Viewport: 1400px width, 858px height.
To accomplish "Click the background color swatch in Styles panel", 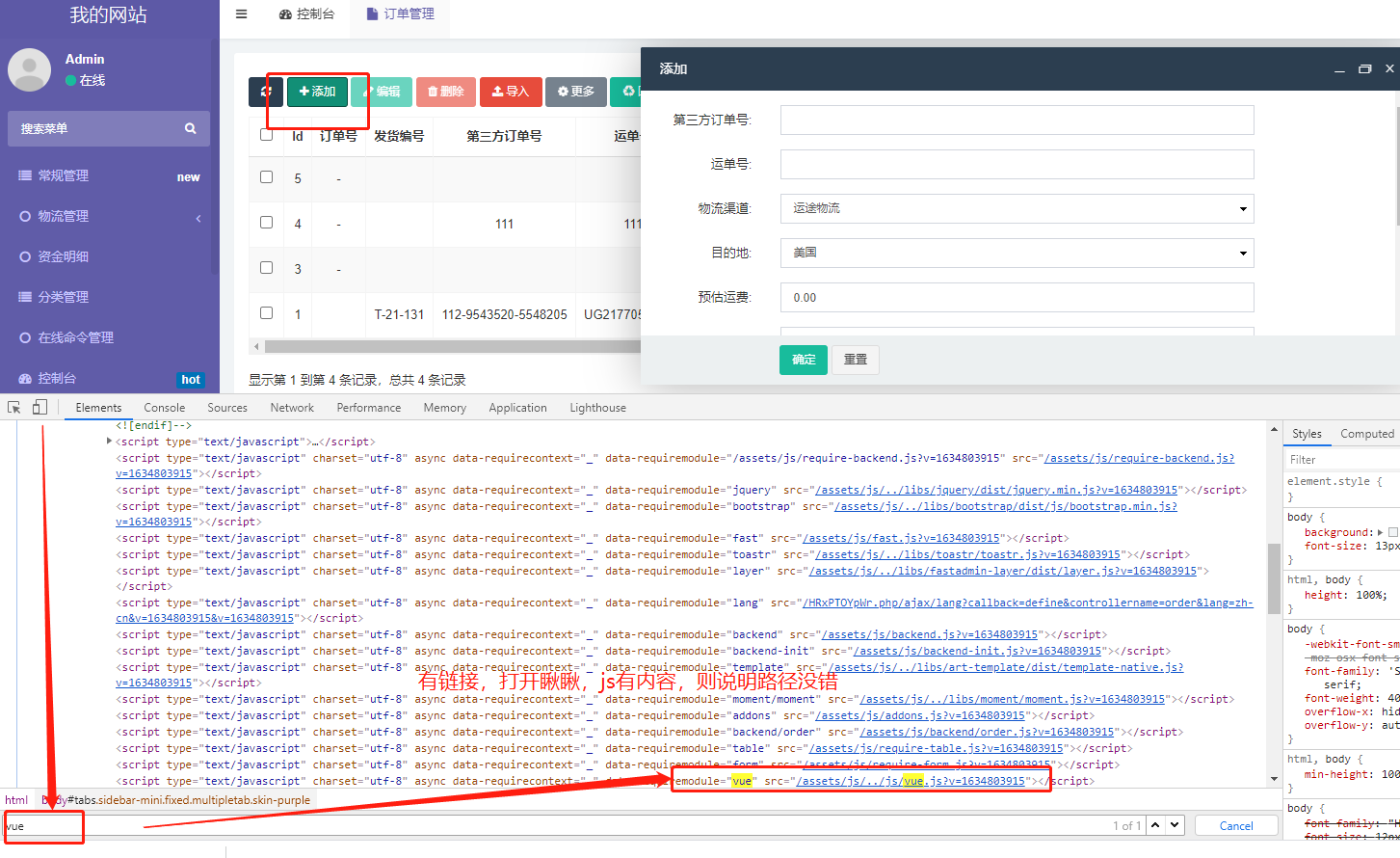I will [1392, 532].
